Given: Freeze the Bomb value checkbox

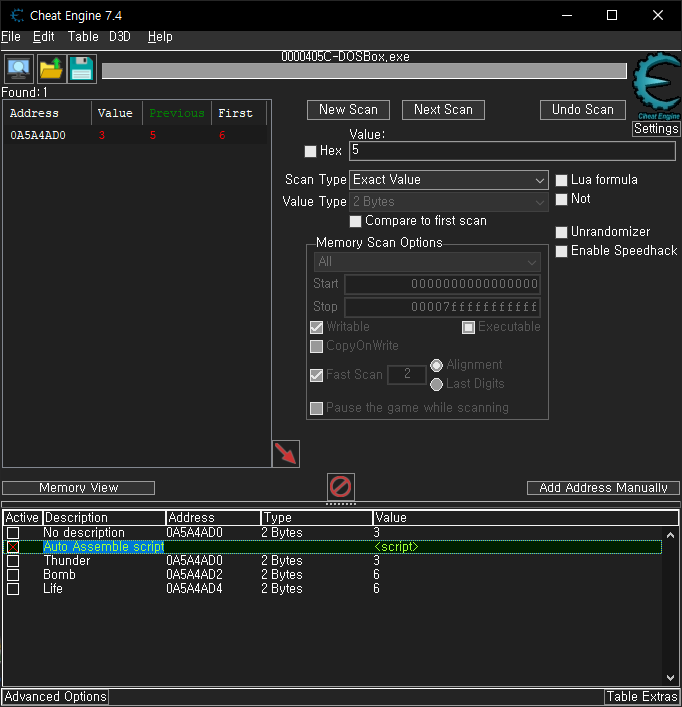Looking at the screenshot, I should click(13, 575).
